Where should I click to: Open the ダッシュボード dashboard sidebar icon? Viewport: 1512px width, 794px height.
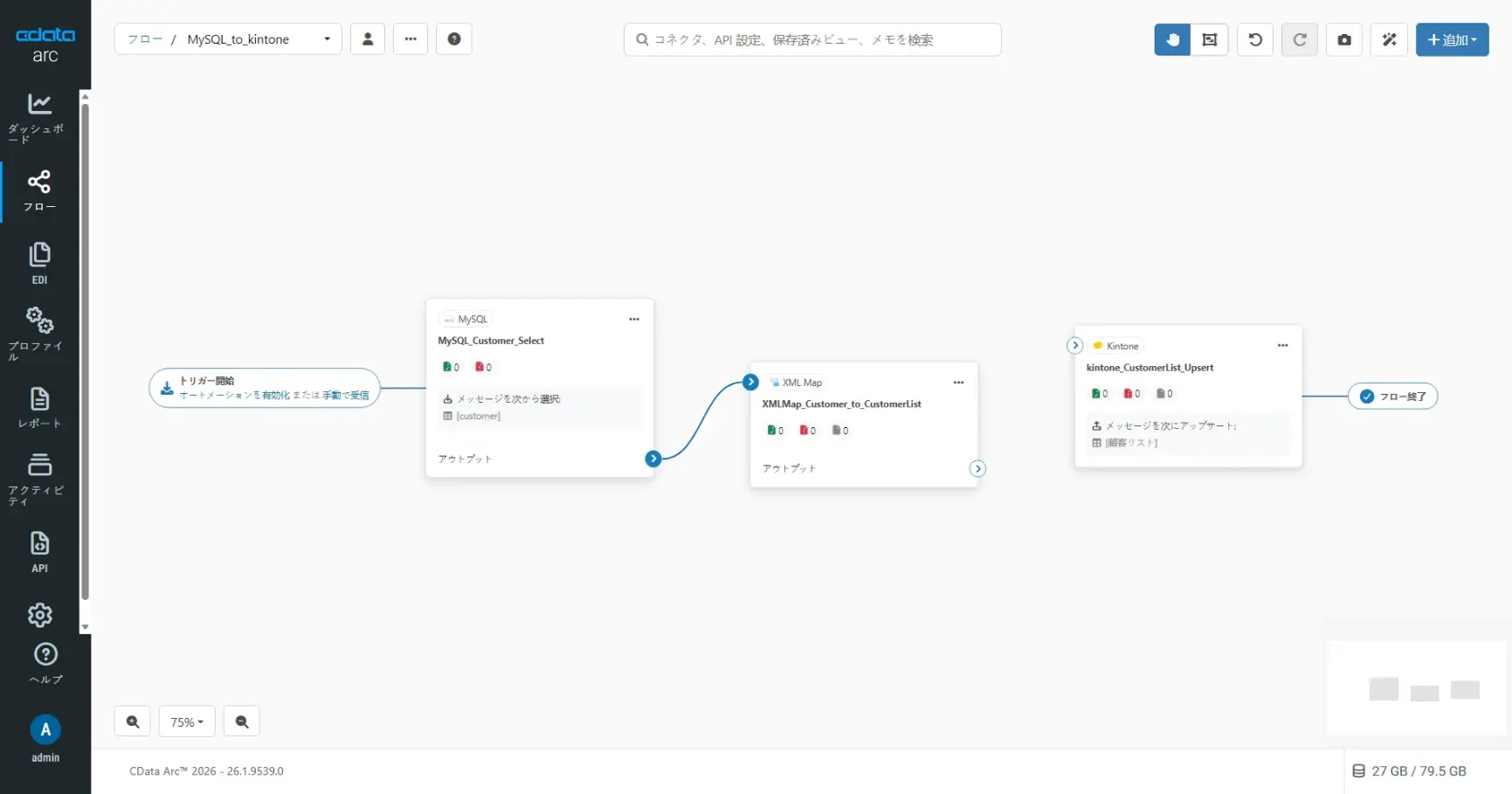pyautogui.click(x=39, y=117)
